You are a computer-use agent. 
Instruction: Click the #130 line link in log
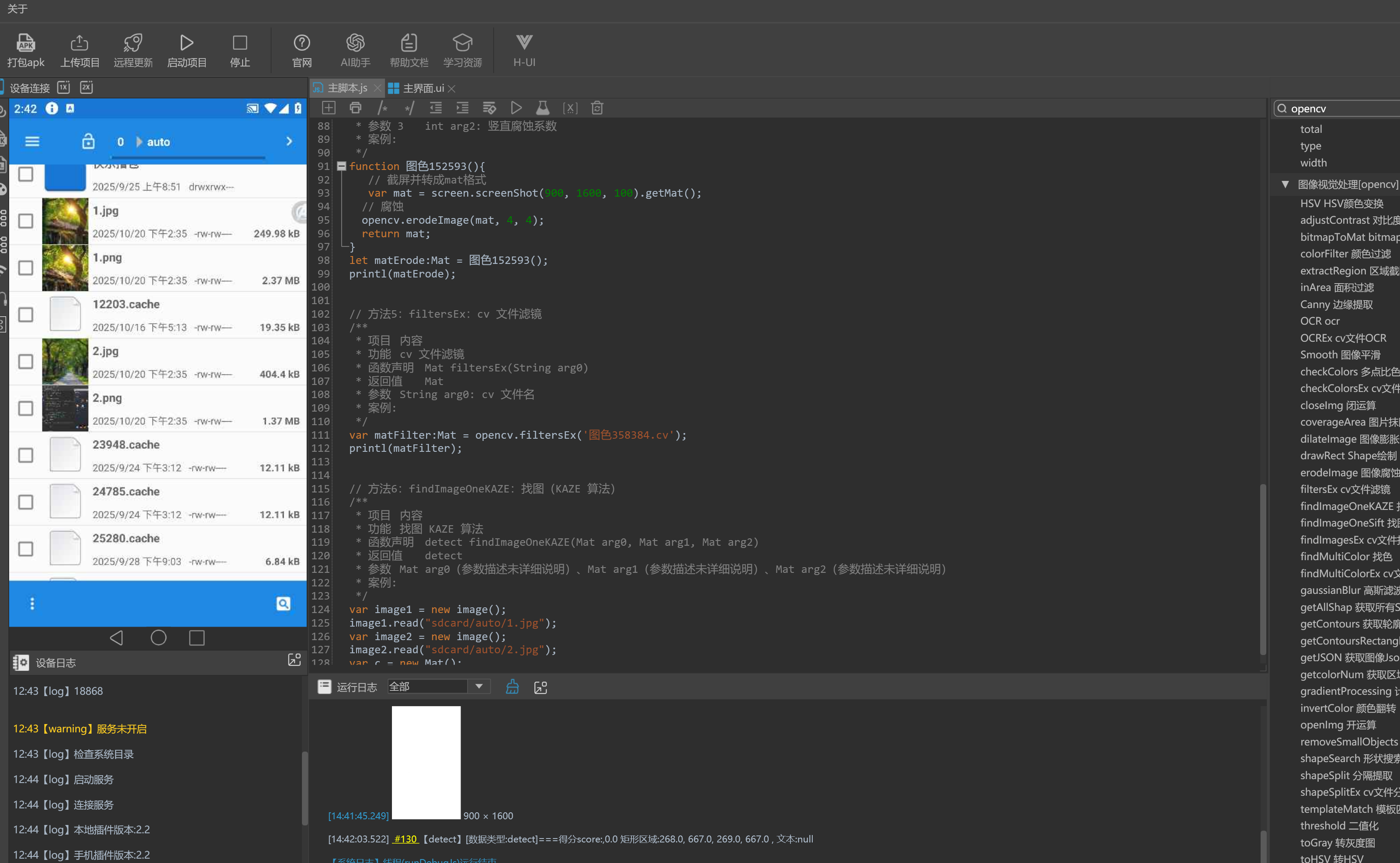click(x=406, y=839)
